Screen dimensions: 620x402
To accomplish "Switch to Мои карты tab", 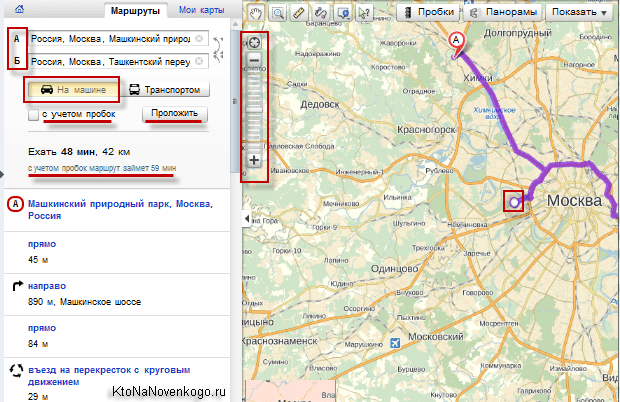I will pyautogui.click(x=201, y=9).
